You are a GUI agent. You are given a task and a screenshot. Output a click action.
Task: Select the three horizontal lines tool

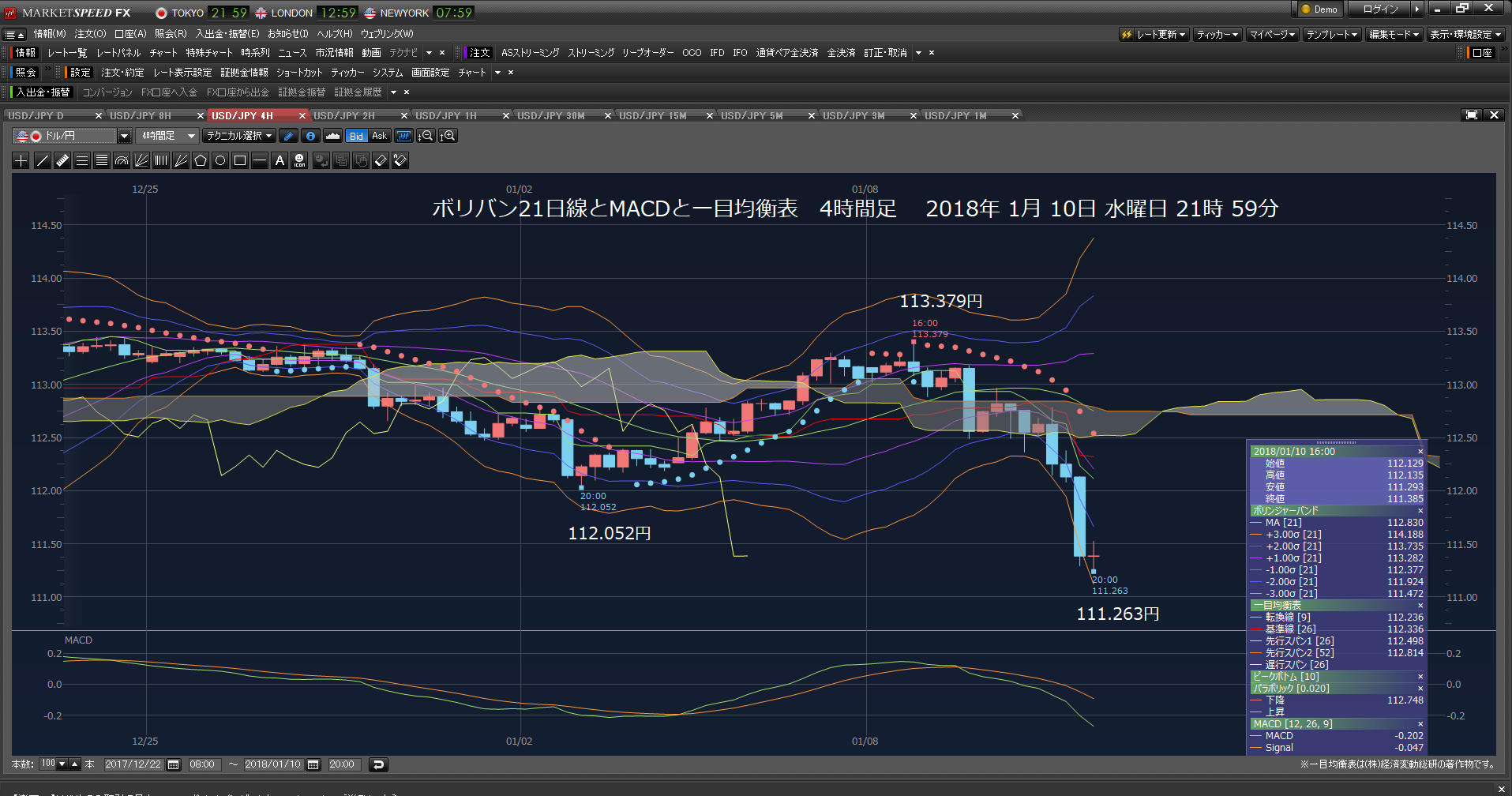[82, 160]
